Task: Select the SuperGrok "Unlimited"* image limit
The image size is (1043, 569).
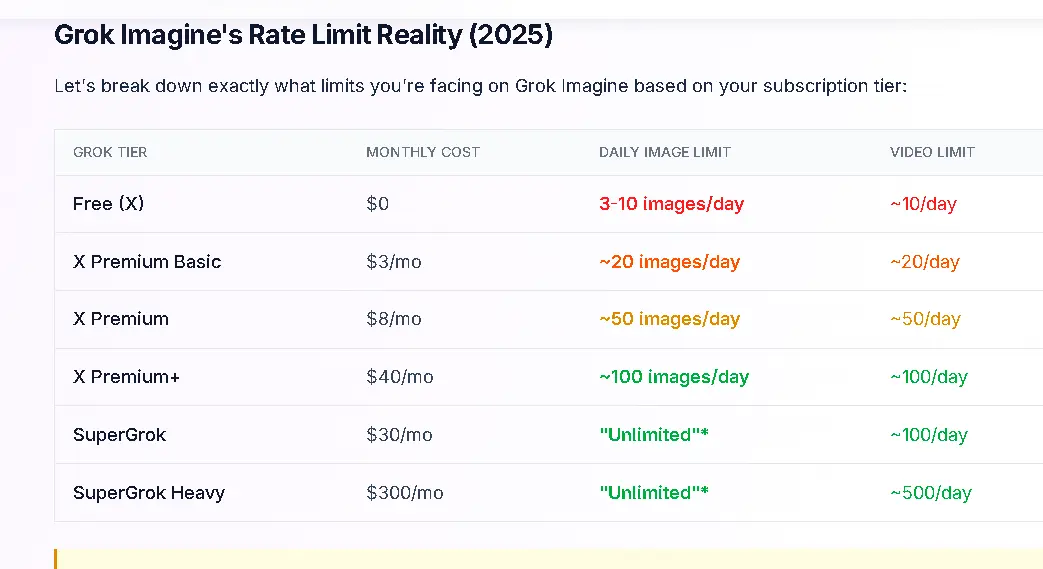Action: [654, 435]
